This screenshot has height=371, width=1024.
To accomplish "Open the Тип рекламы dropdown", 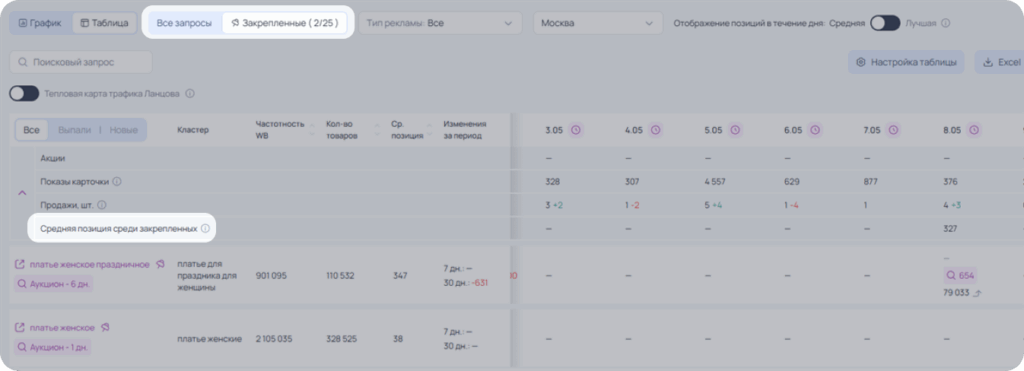I will (440, 24).
